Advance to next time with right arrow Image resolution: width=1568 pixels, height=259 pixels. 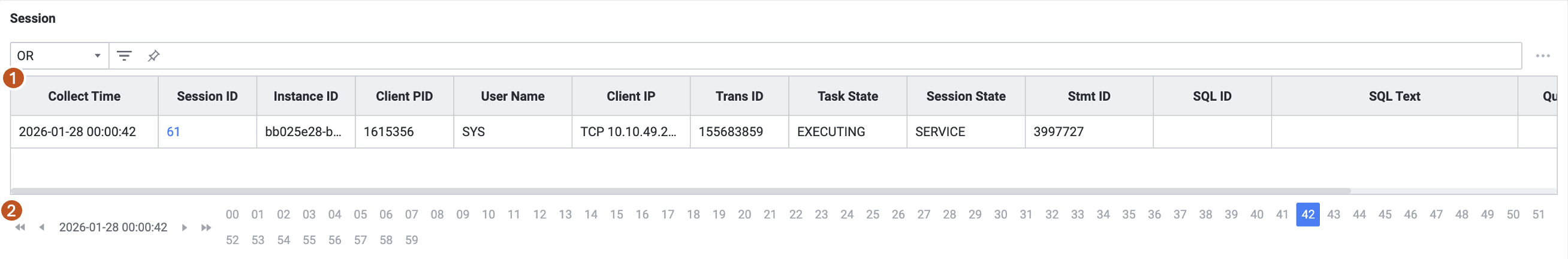185,227
